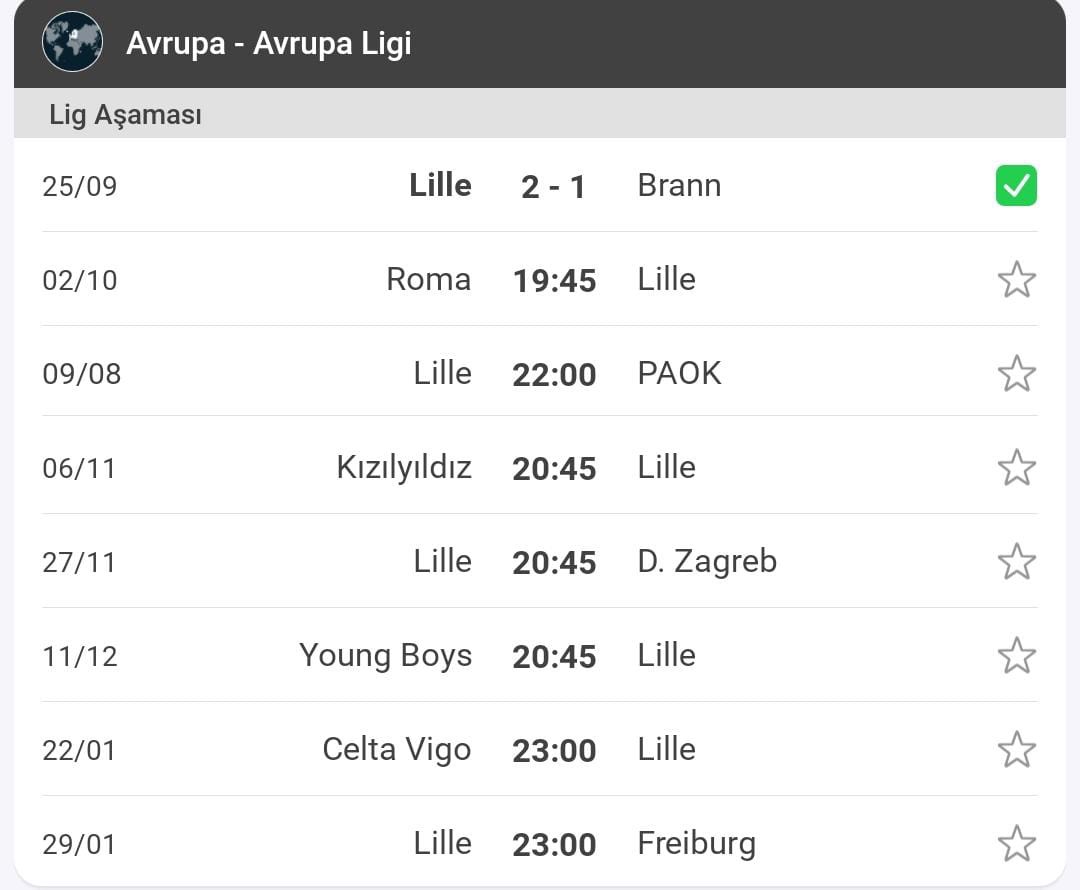Open the Freiburg team name
Screen dimensions: 1080x890
point(696,844)
